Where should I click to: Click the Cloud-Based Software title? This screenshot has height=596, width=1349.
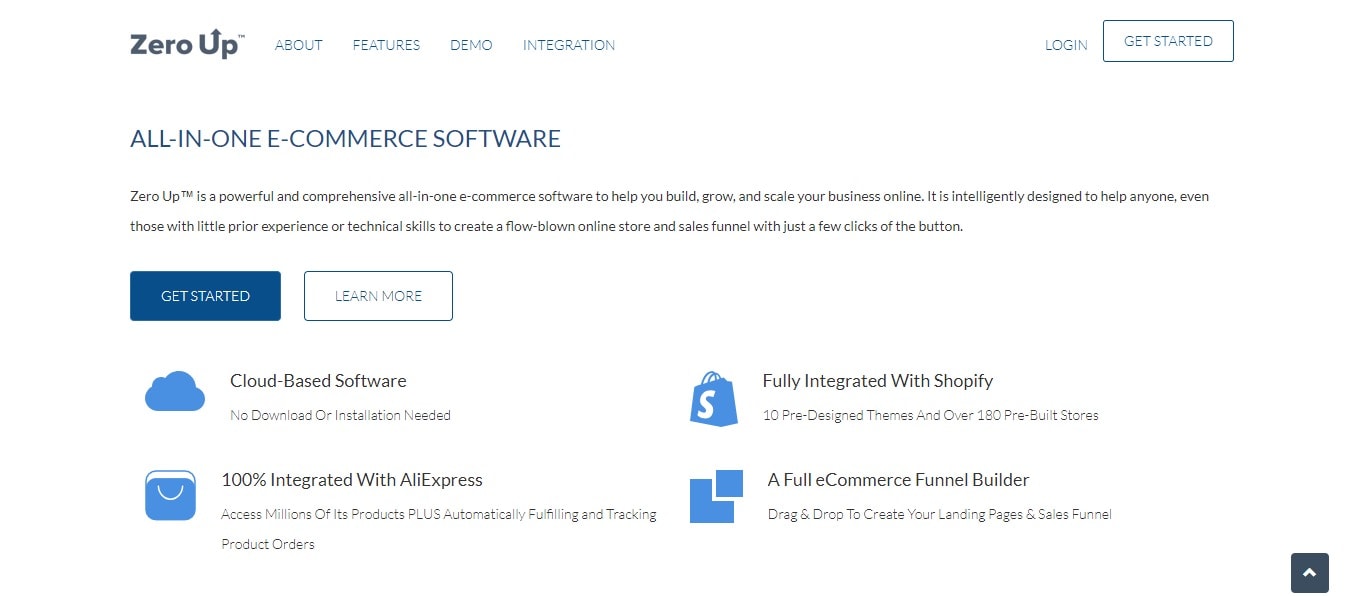pyautogui.click(x=318, y=381)
